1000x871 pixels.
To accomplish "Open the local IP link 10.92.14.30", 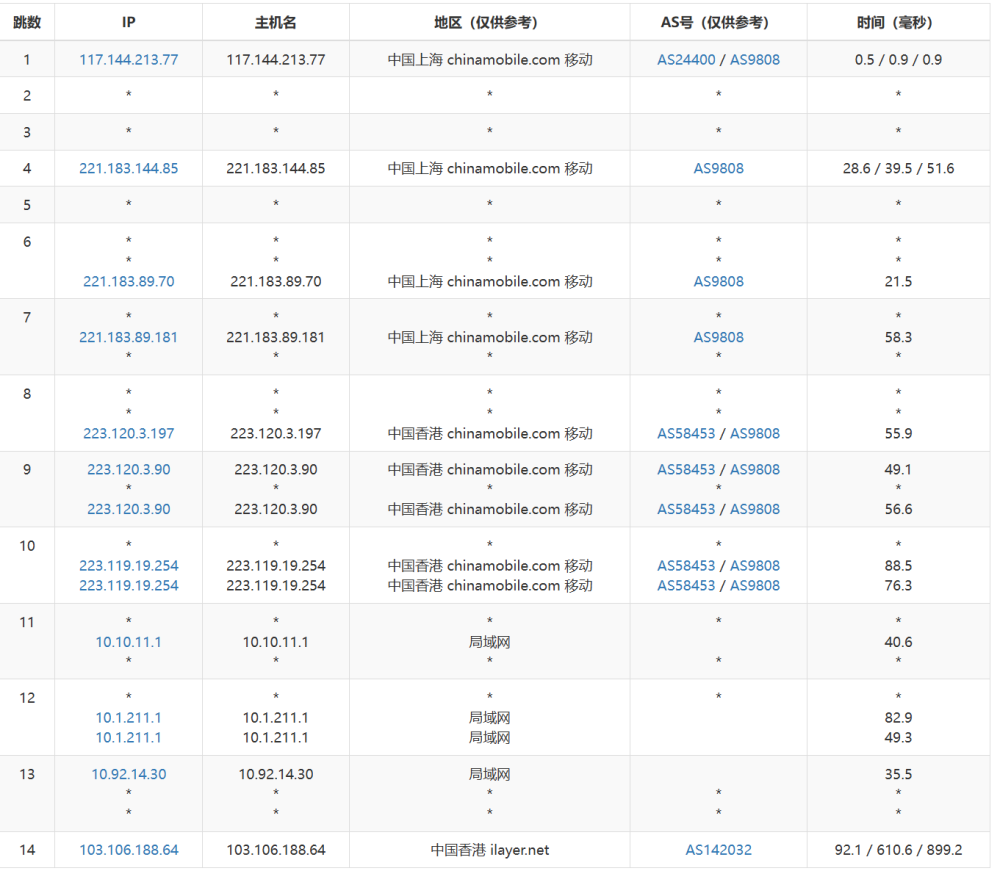I will (128, 773).
